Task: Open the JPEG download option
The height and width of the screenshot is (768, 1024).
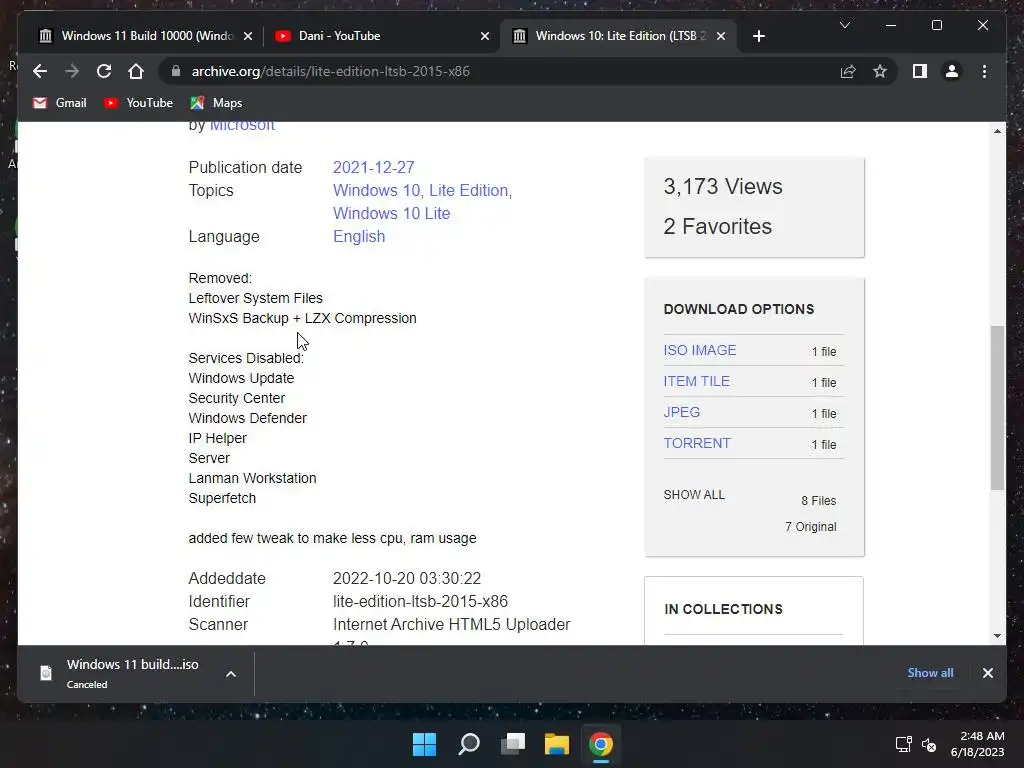Action: (x=681, y=412)
